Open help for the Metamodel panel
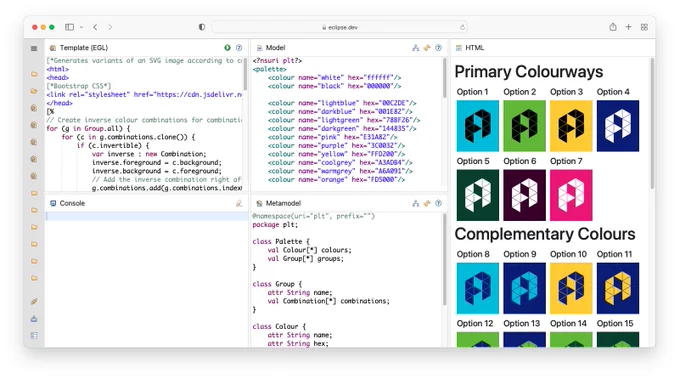This screenshot has height=379, width=680. 438,203
